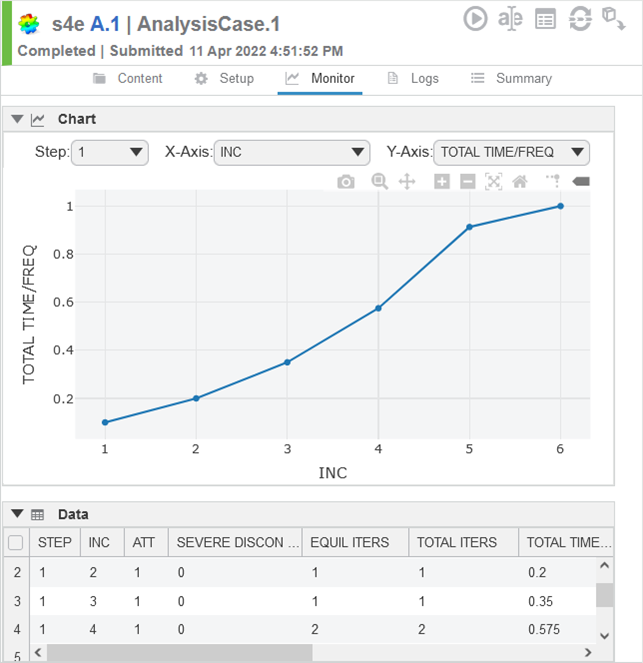Viewport: 643px width, 663px height.
Task: Click the rename text icon
Action: coord(511,18)
